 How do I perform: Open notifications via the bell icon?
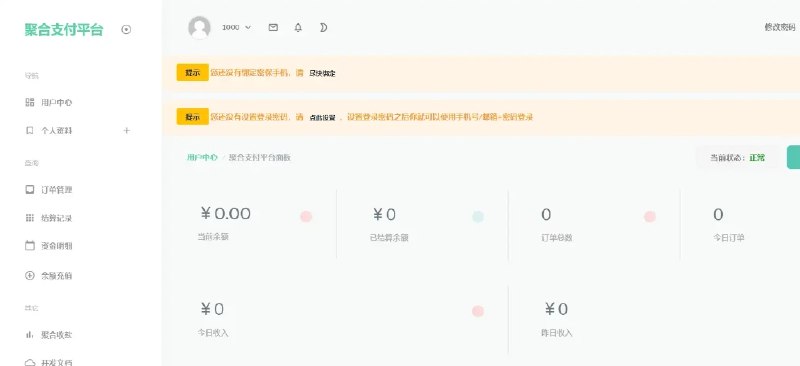point(298,28)
